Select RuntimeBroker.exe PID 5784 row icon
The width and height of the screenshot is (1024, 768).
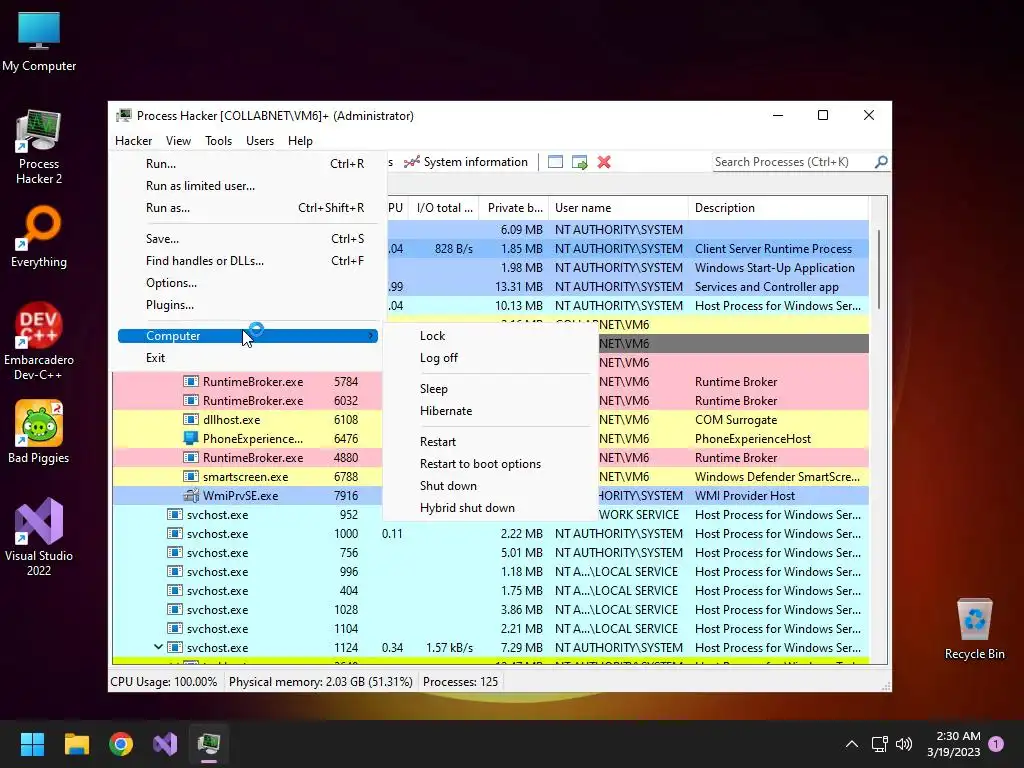tap(191, 381)
